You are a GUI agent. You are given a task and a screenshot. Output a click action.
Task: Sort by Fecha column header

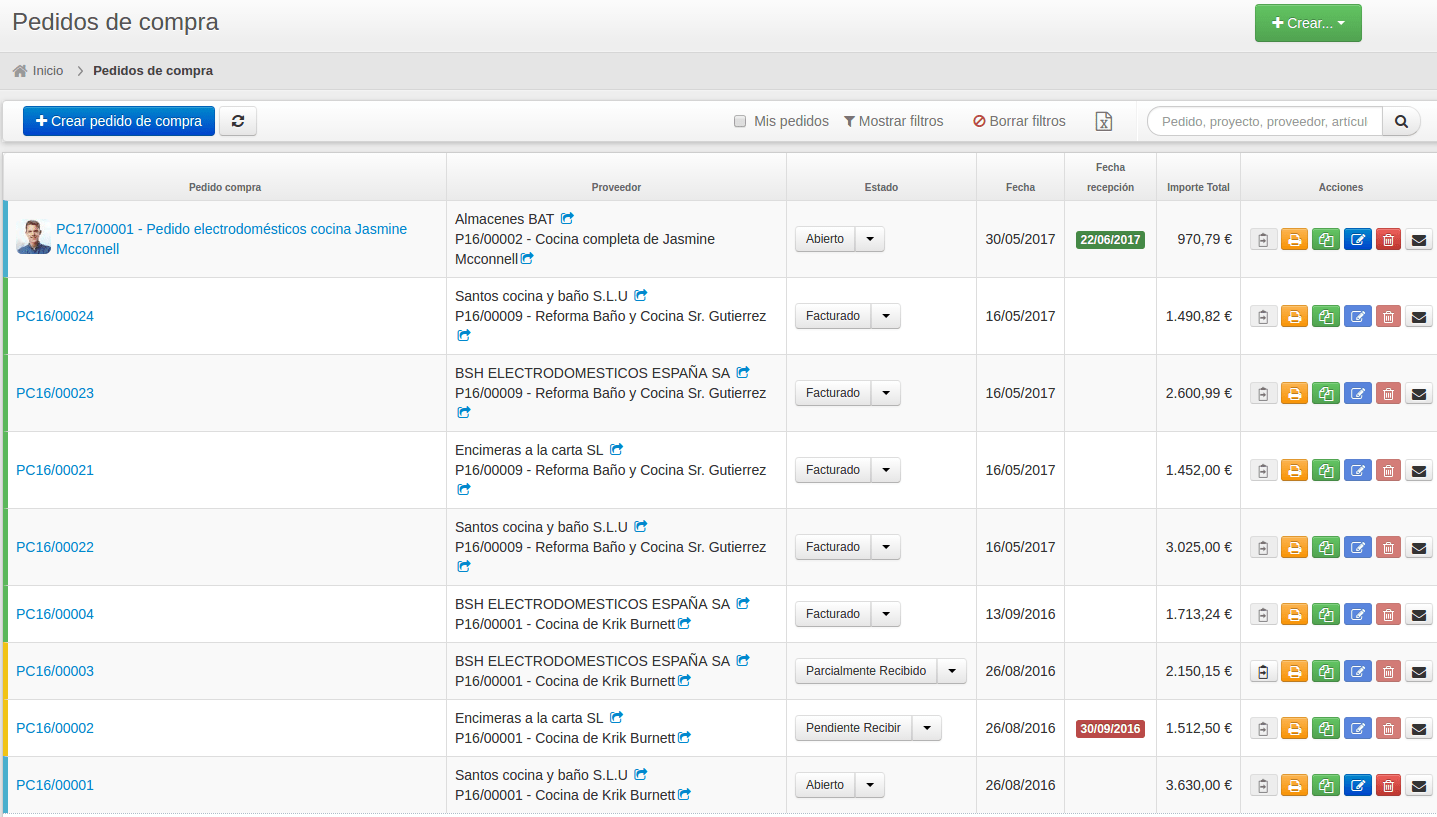(1020, 187)
